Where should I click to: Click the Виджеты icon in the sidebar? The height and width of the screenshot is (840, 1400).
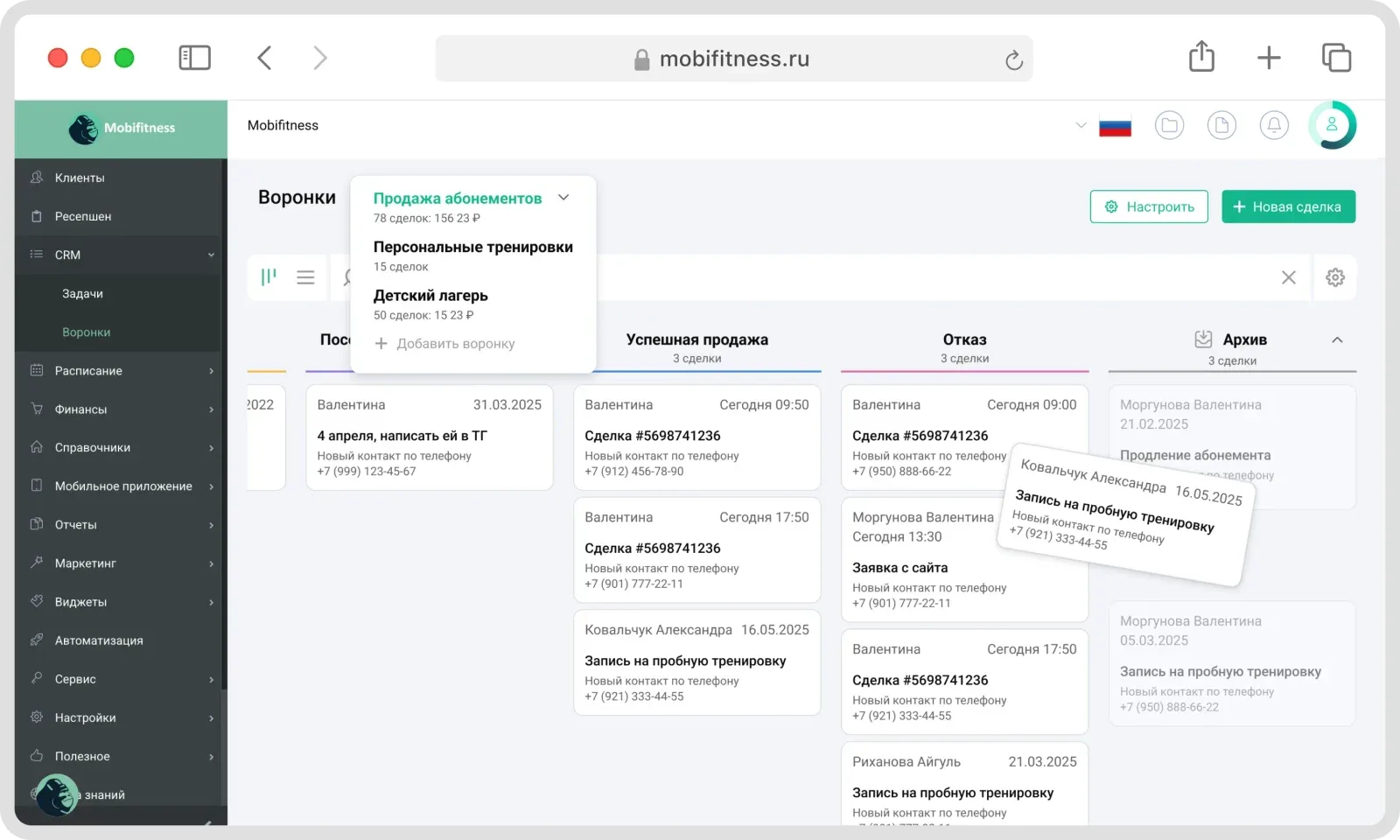pos(37,601)
